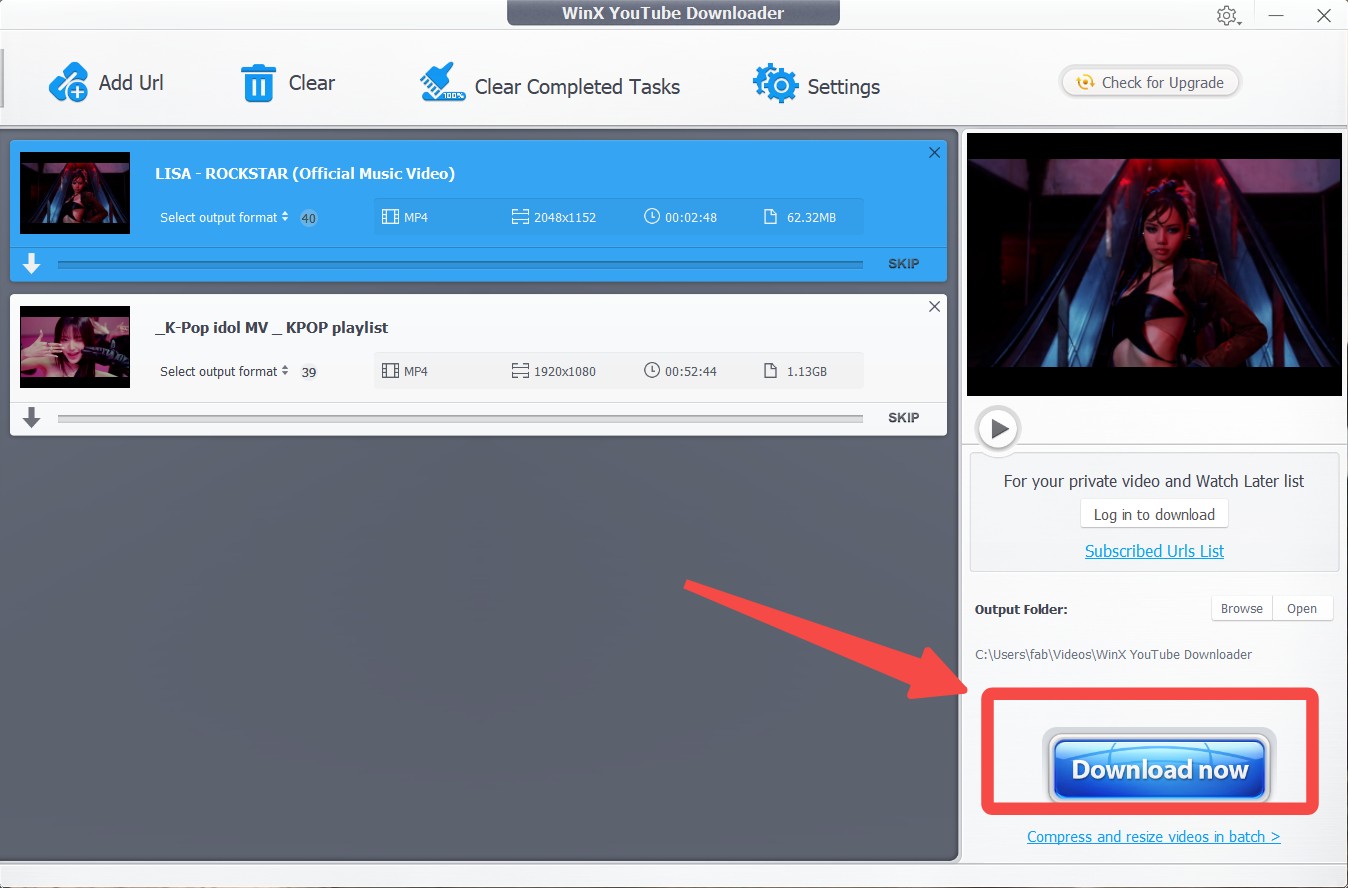The width and height of the screenshot is (1348, 888).
Task: Click download arrow on K-Pop playlist row
Action: click(x=31, y=417)
